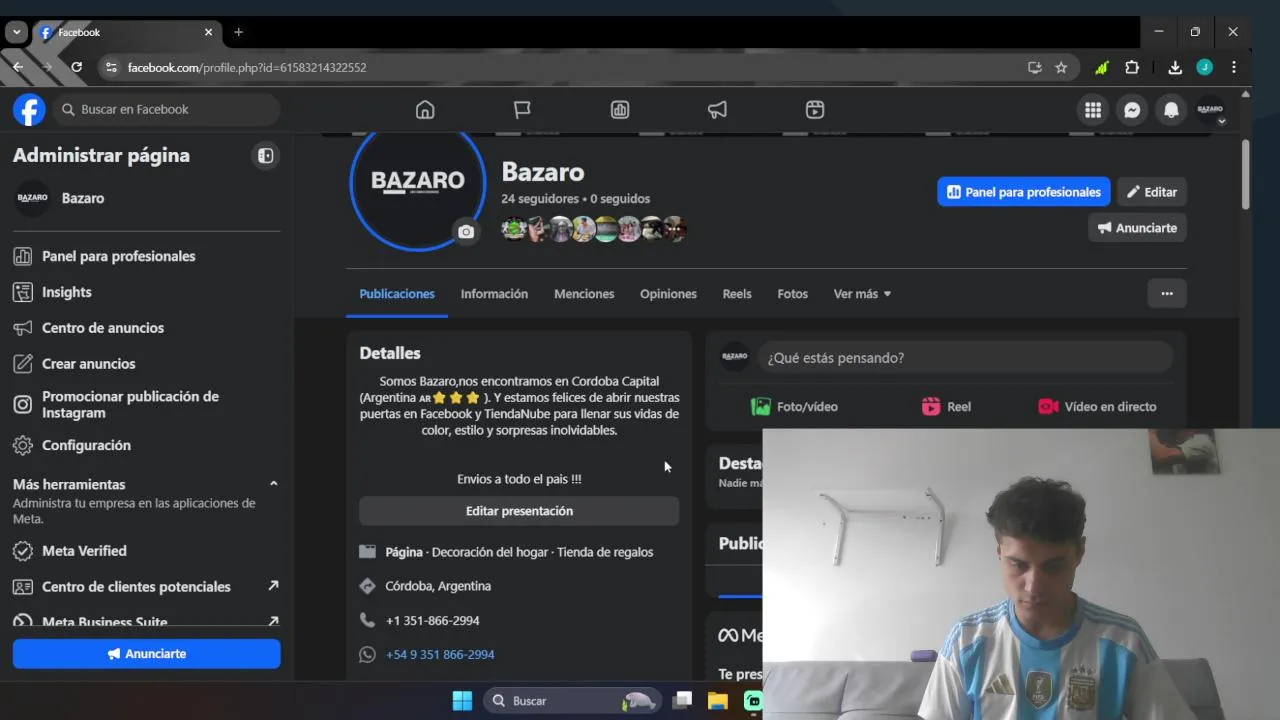Open Chrome profile avatar

[1205, 67]
